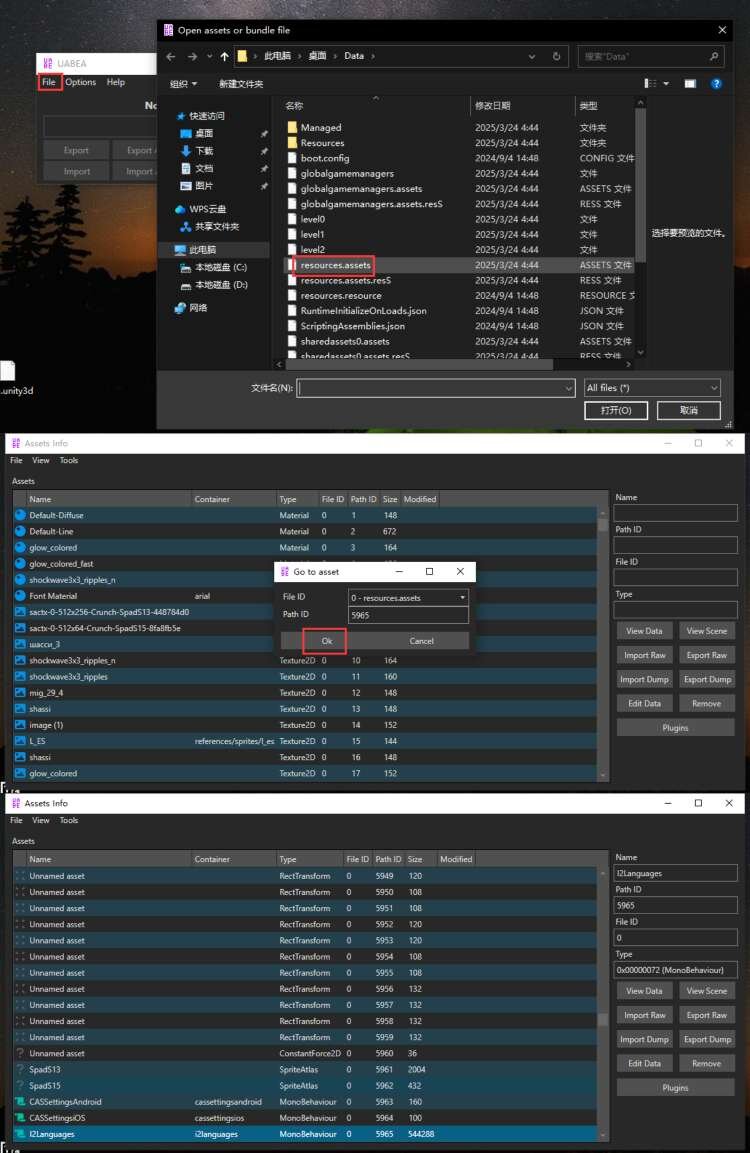Open View menu in the window listing I2Languages
The width and height of the screenshot is (750, 1153).
point(40,821)
